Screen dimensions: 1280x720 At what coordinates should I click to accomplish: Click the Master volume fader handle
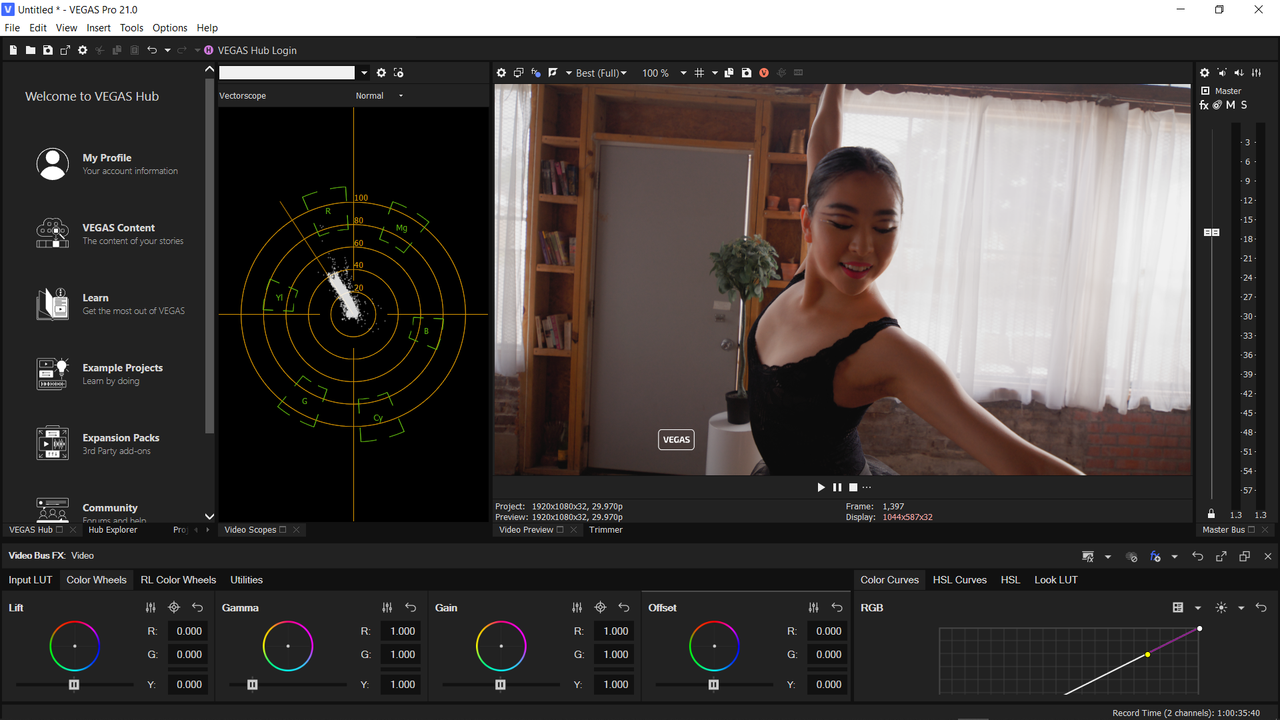click(x=1211, y=232)
